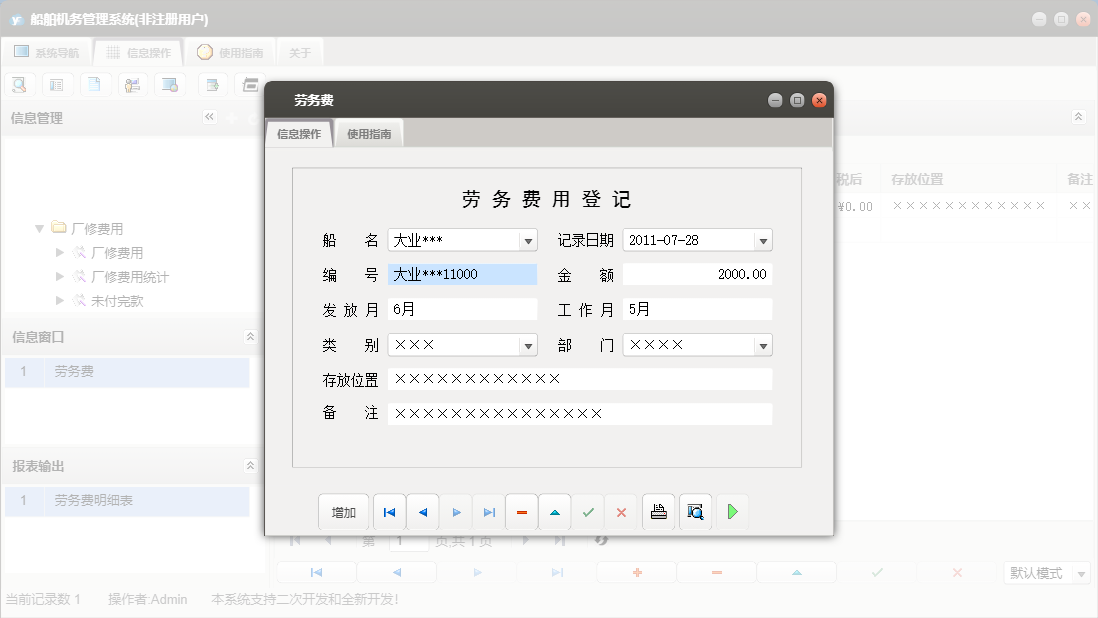Image resolution: width=1098 pixels, height=618 pixels.
Task: Click the 增加 button to add a record
Action: (x=343, y=511)
